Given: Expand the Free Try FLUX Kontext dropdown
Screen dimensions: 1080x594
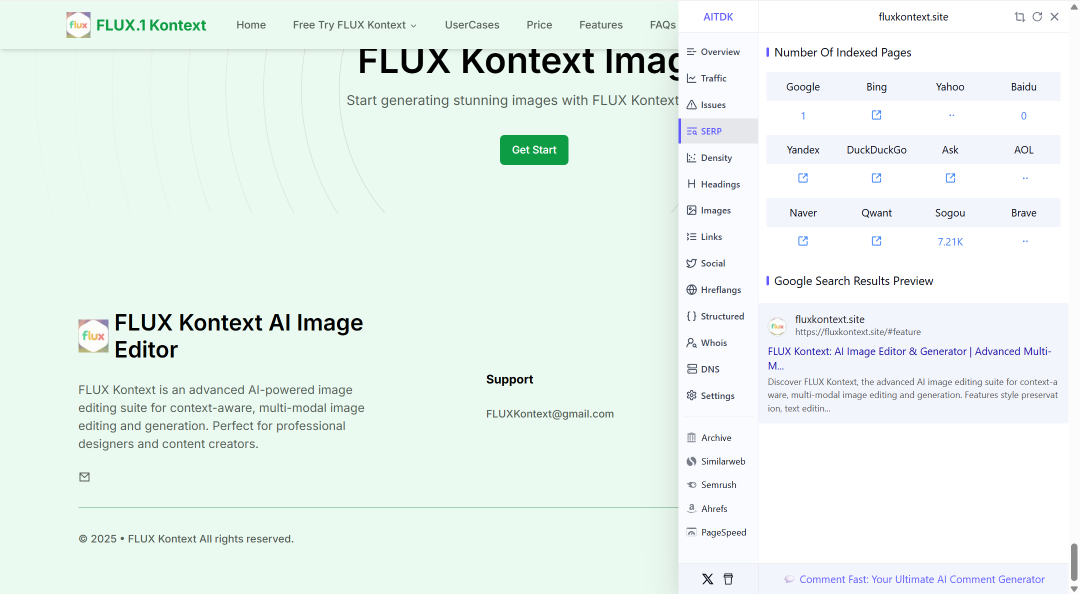Looking at the screenshot, I should pos(355,25).
